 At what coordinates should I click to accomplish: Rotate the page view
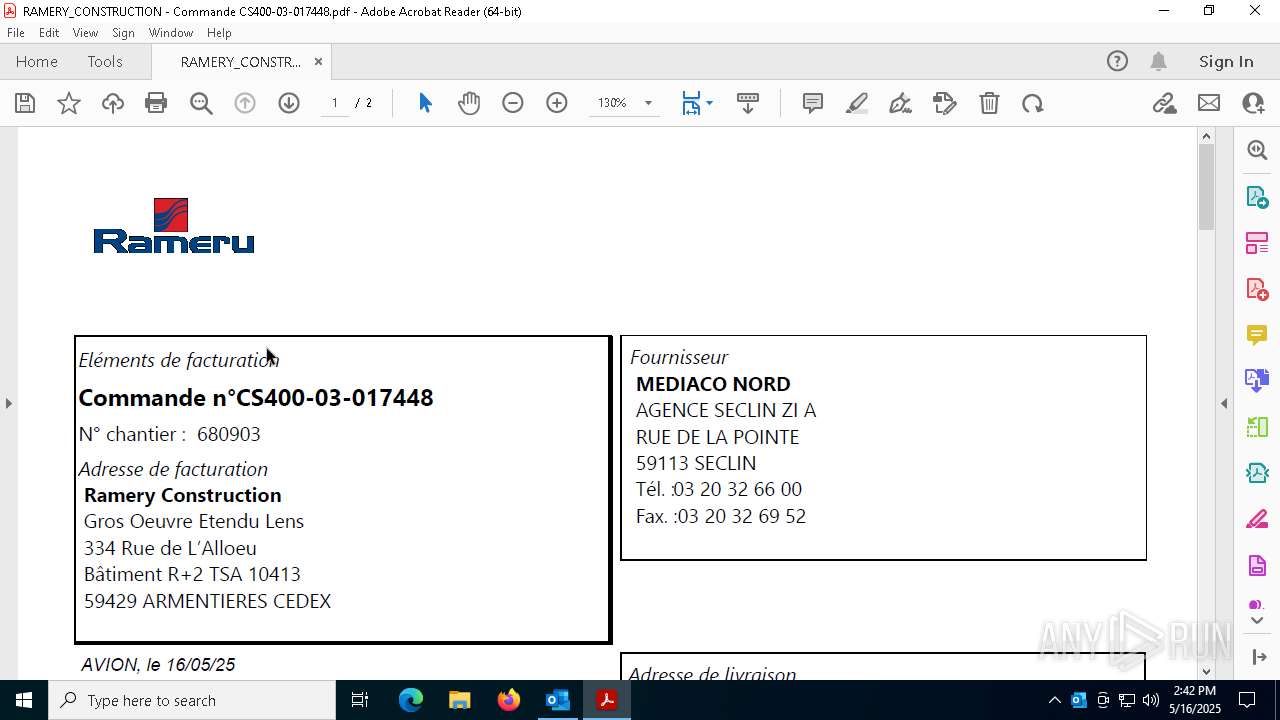(1033, 103)
